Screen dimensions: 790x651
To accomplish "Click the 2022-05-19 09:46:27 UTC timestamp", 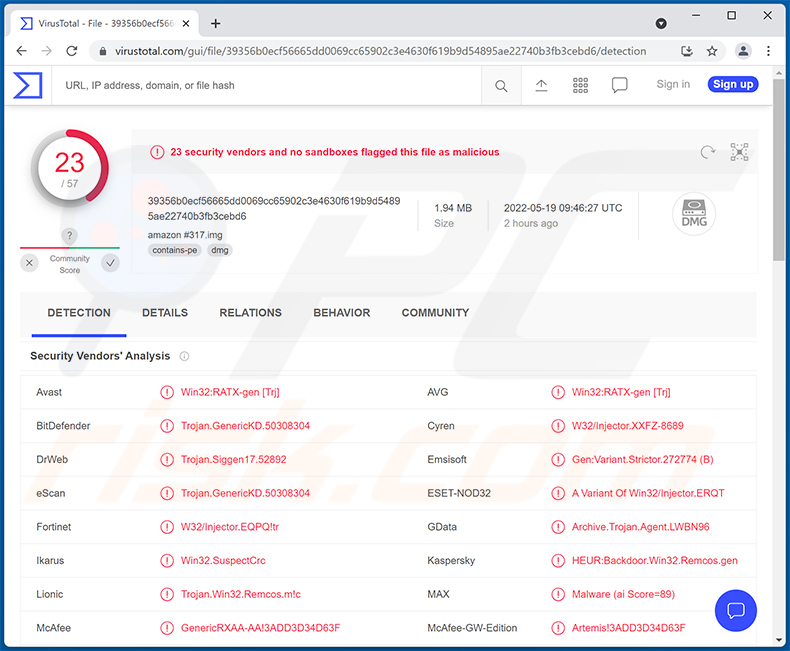I will 563,208.
